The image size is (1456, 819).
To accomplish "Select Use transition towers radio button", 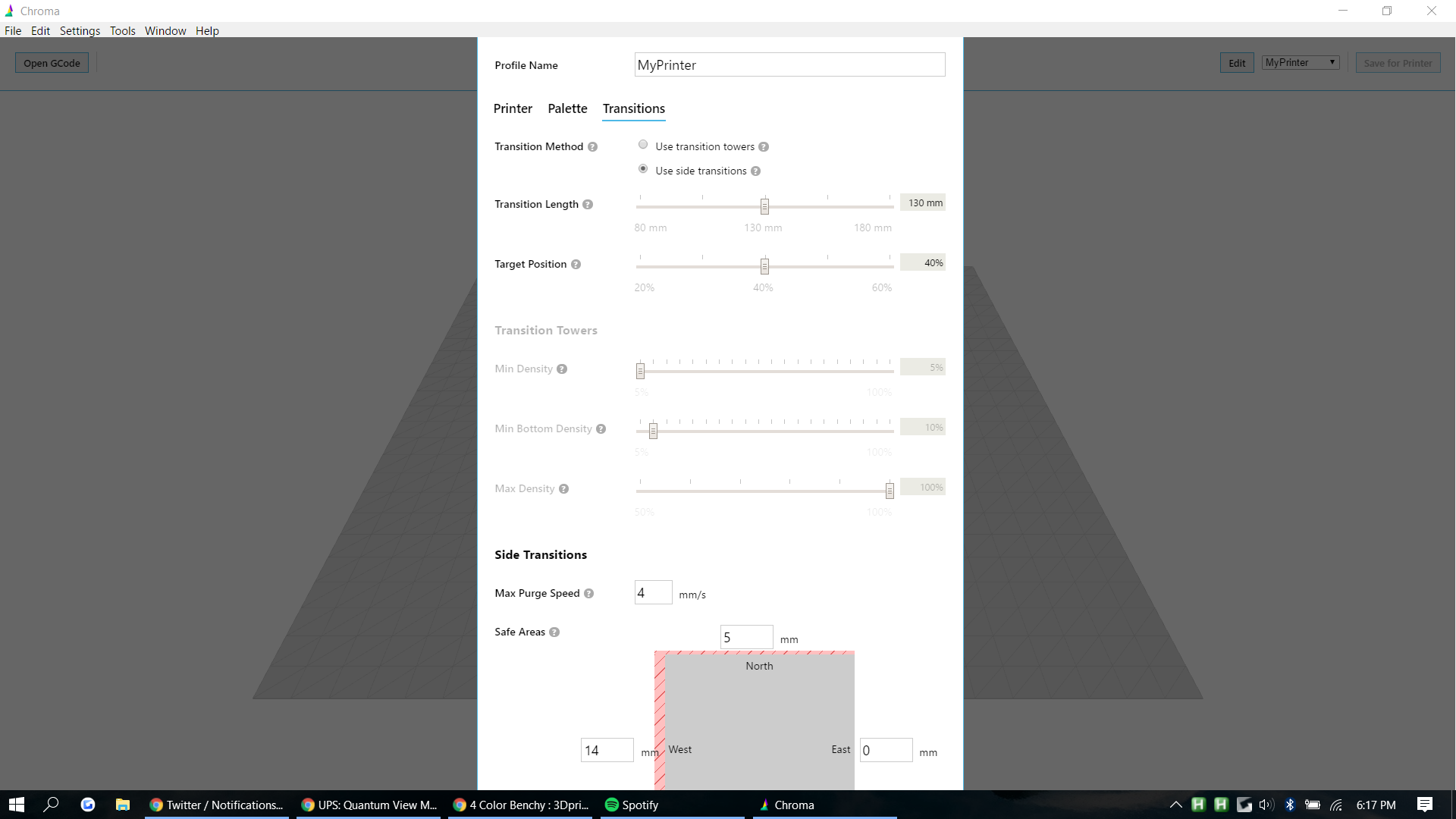I will click(643, 145).
